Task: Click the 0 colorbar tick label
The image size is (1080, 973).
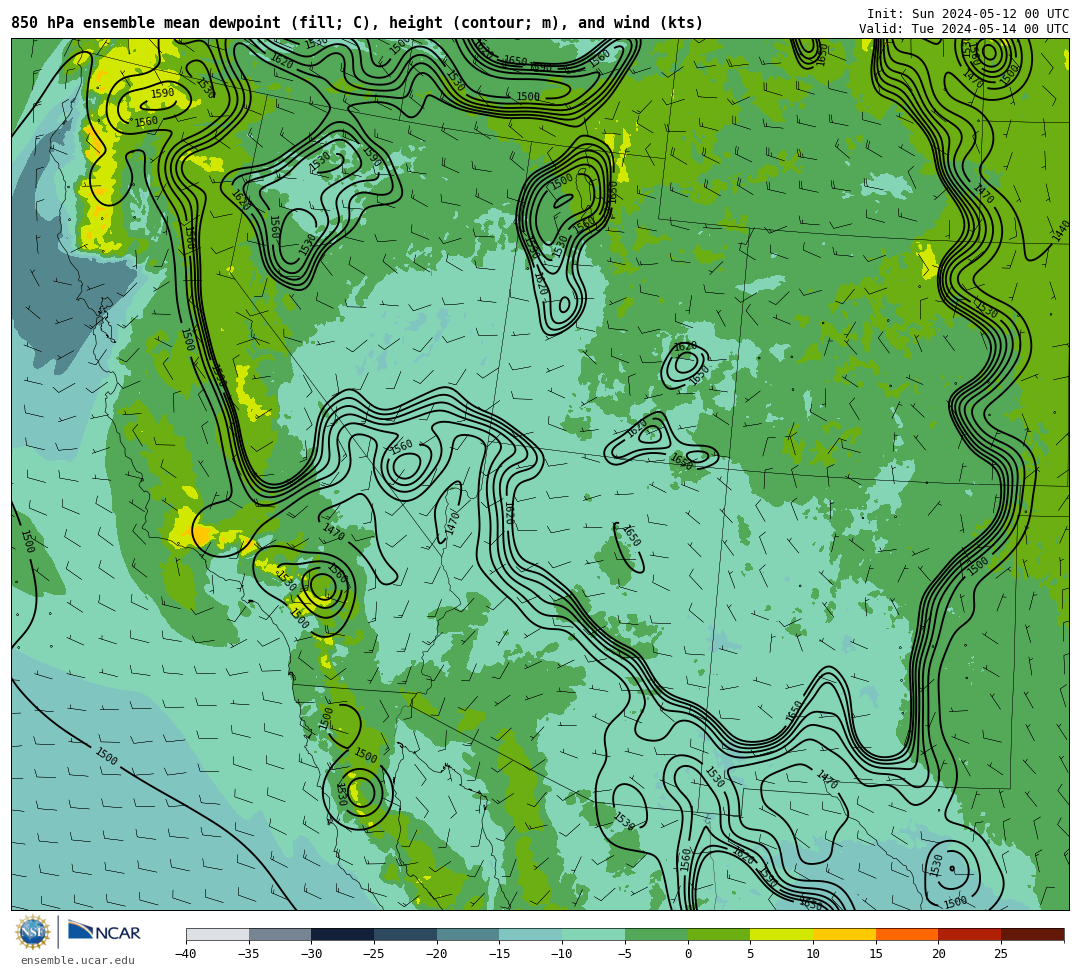Action: 688,954
